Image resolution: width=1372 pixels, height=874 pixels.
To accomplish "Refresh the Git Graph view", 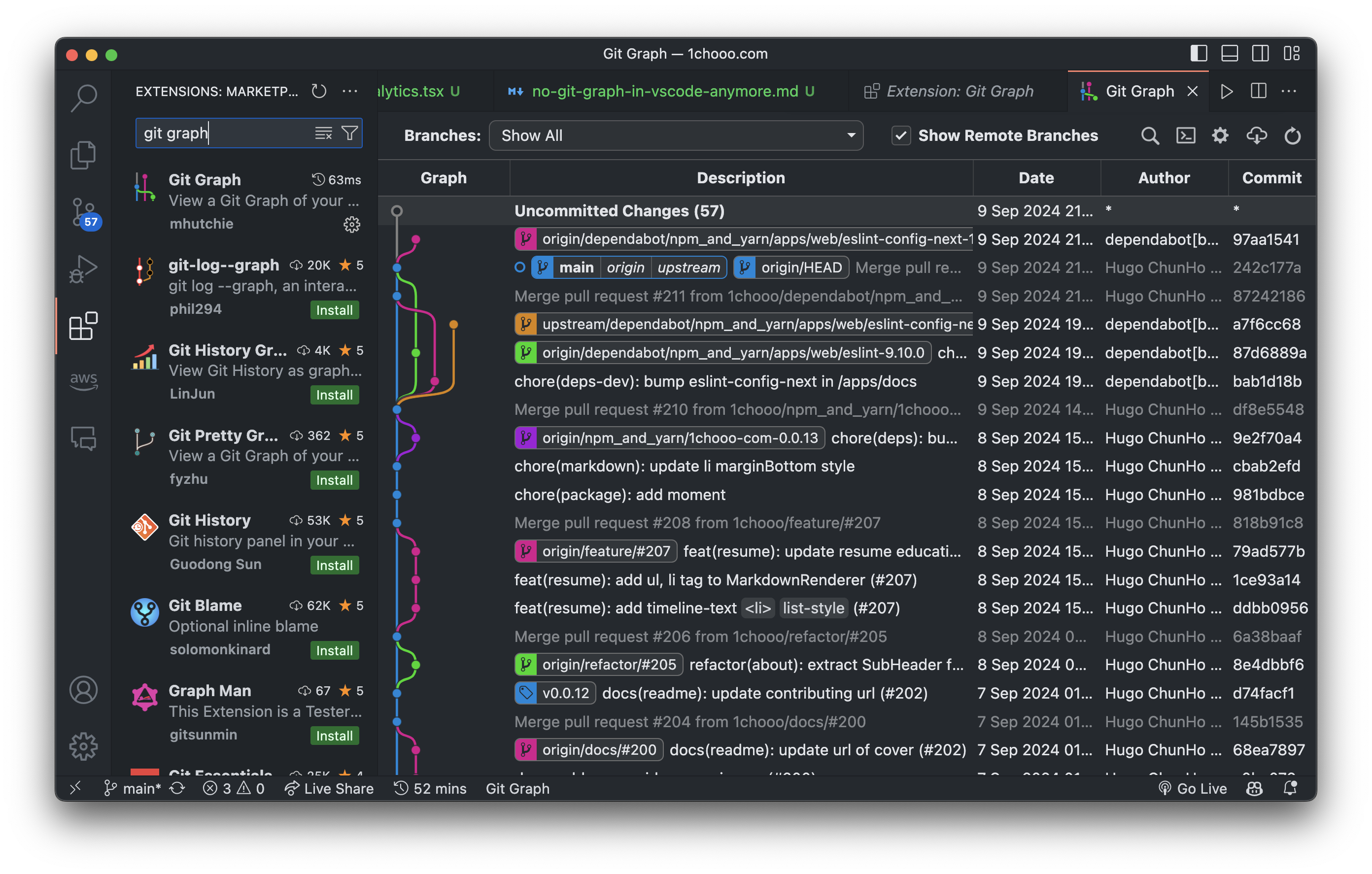I will click(x=1293, y=135).
